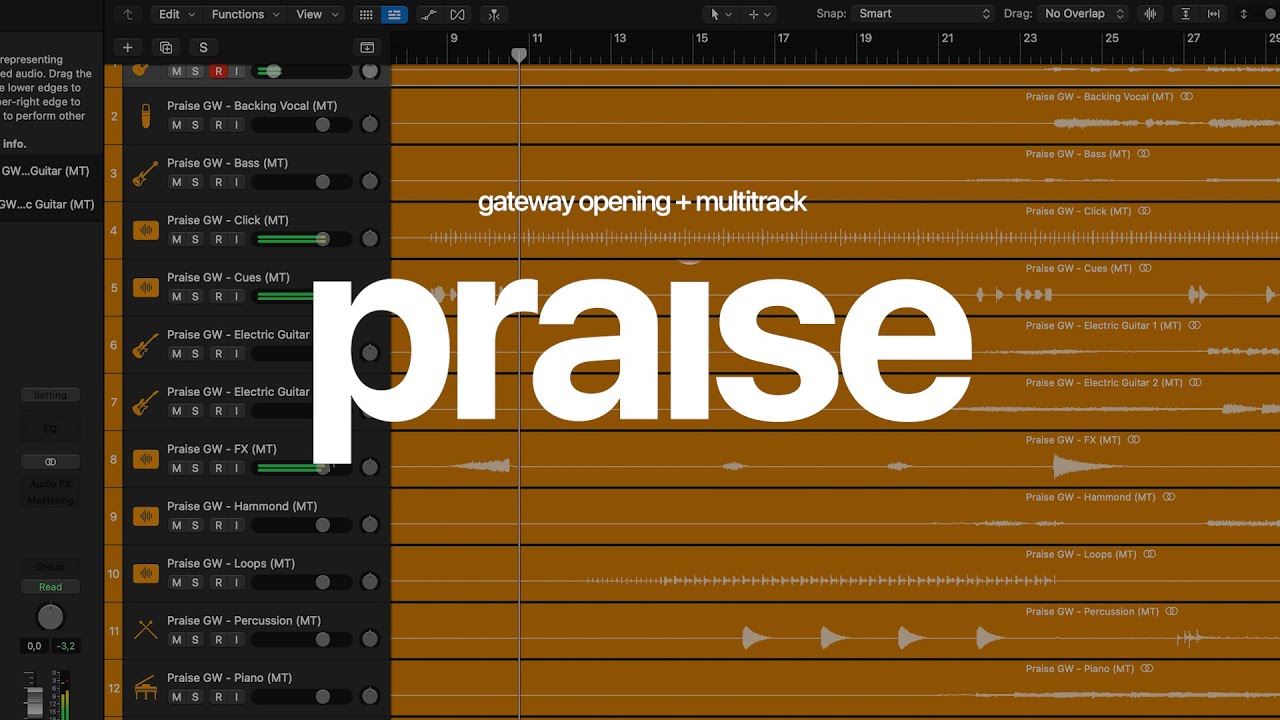Screen dimensions: 1280x720
Task: Click the playhead marker in the ruler
Action: coord(519,55)
